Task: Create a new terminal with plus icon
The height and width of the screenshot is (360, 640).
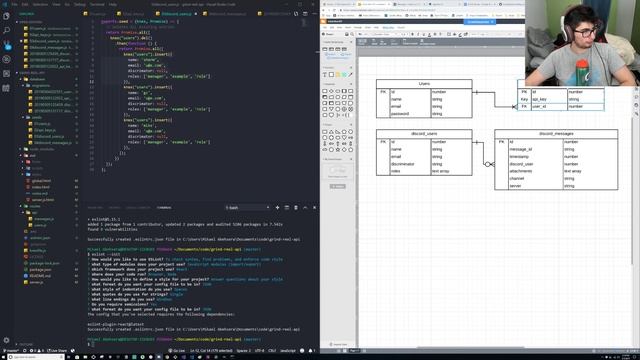Action: tap(278, 208)
